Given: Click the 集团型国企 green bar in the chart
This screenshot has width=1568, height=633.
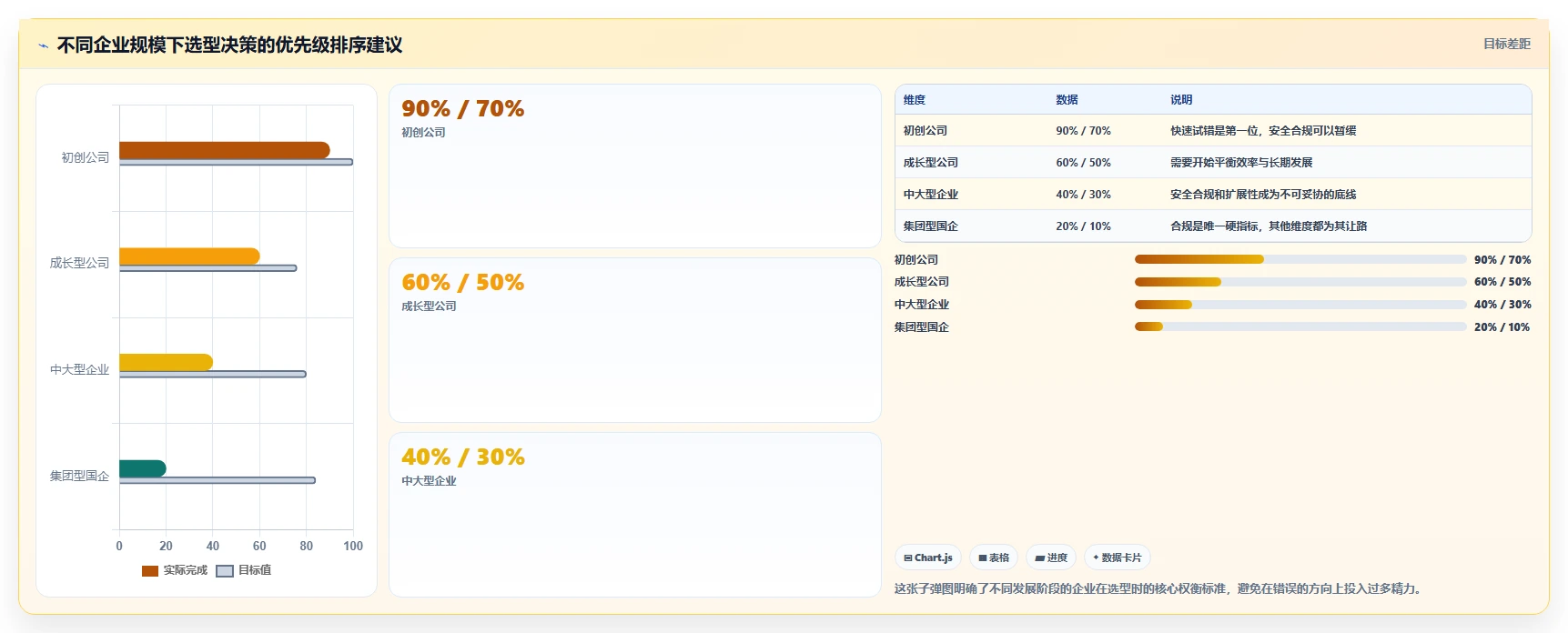Looking at the screenshot, I should [x=143, y=468].
